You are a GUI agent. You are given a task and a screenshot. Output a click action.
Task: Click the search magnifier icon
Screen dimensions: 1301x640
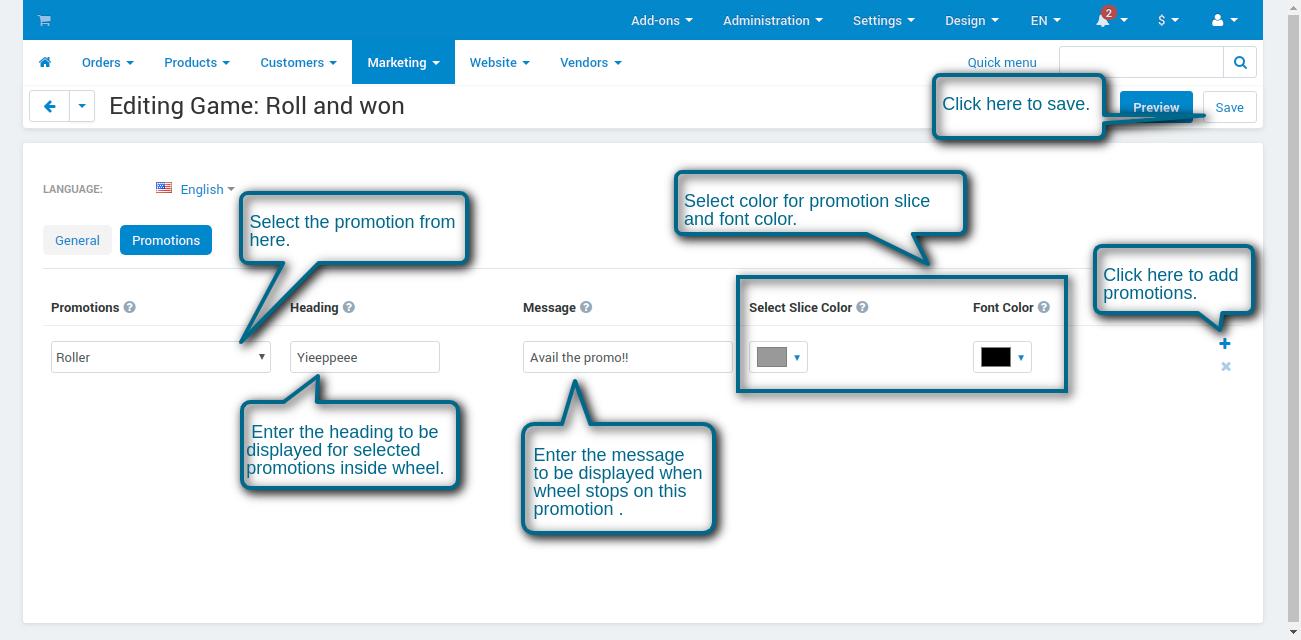click(1240, 61)
